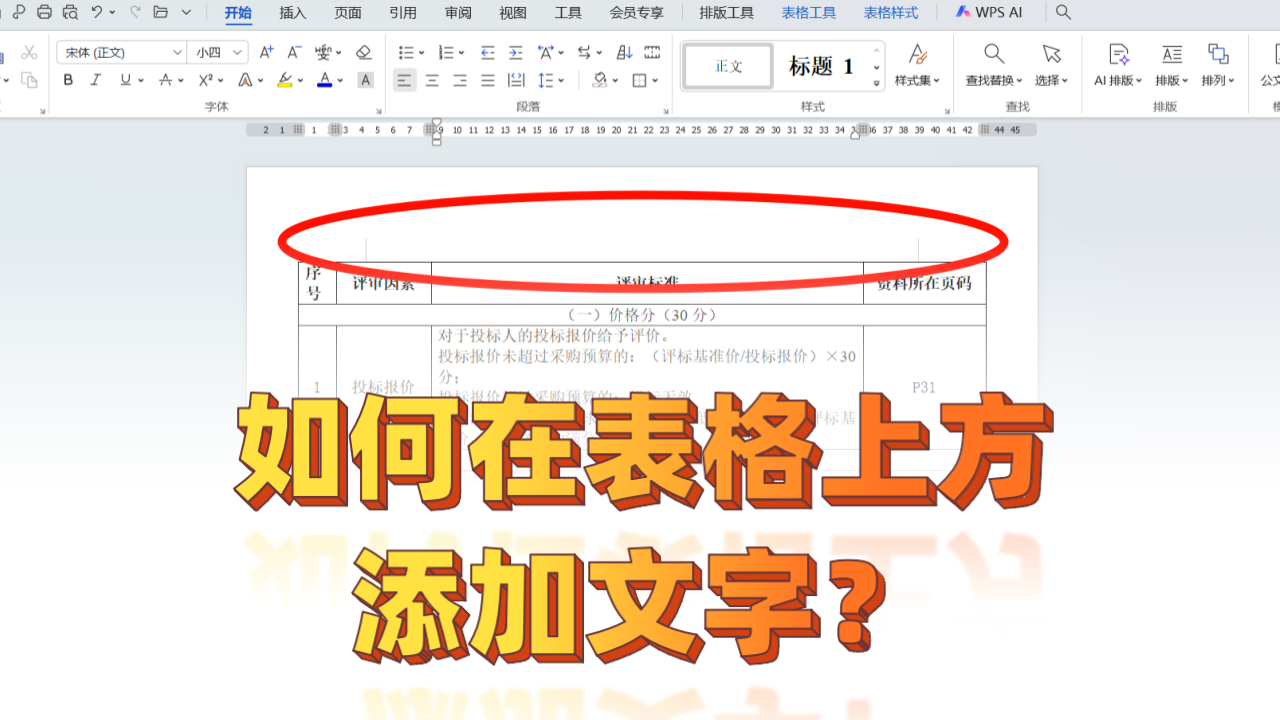Open the 样式集 dropdown
The height and width of the screenshot is (720, 1280).
click(x=917, y=66)
